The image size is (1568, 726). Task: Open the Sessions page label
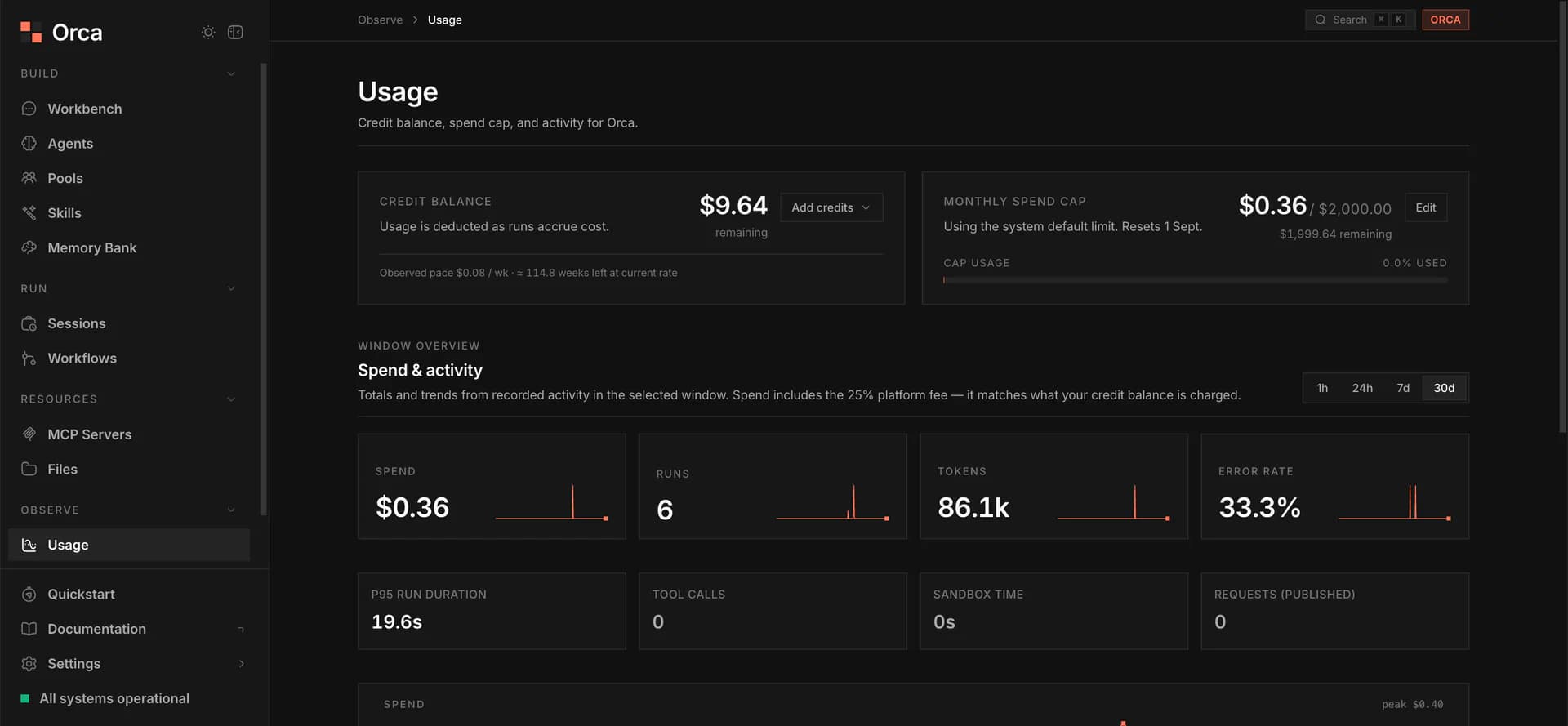77,323
